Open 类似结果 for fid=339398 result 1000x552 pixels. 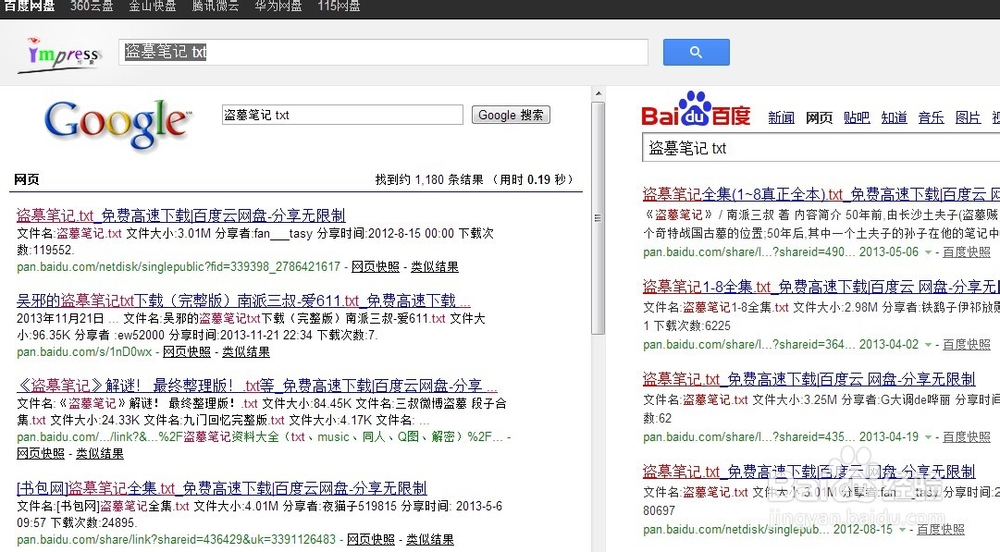click(x=434, y=266)
